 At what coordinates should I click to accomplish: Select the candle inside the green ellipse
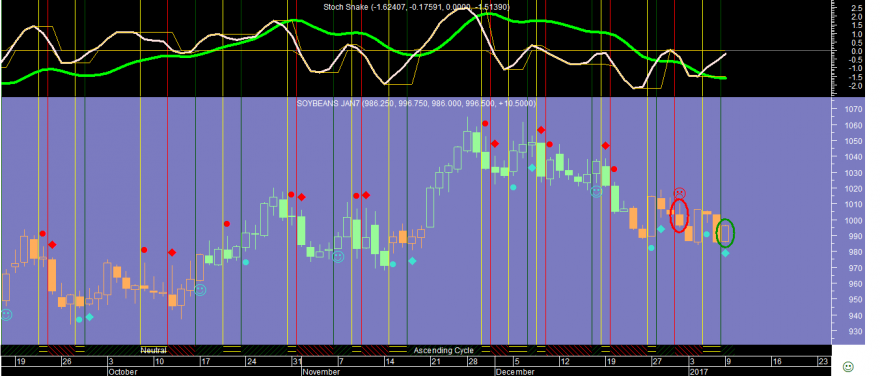click(726, 233)
